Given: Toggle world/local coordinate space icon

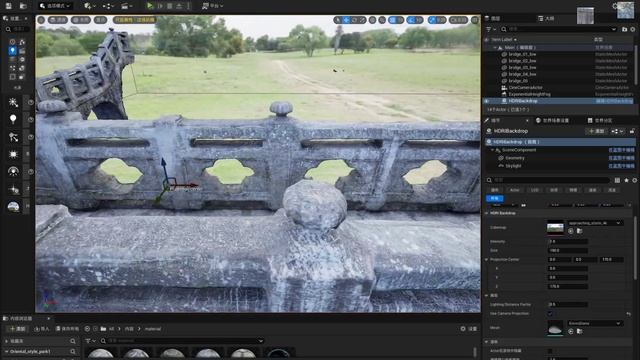Looking at the screenshot, I should [372, 20].
